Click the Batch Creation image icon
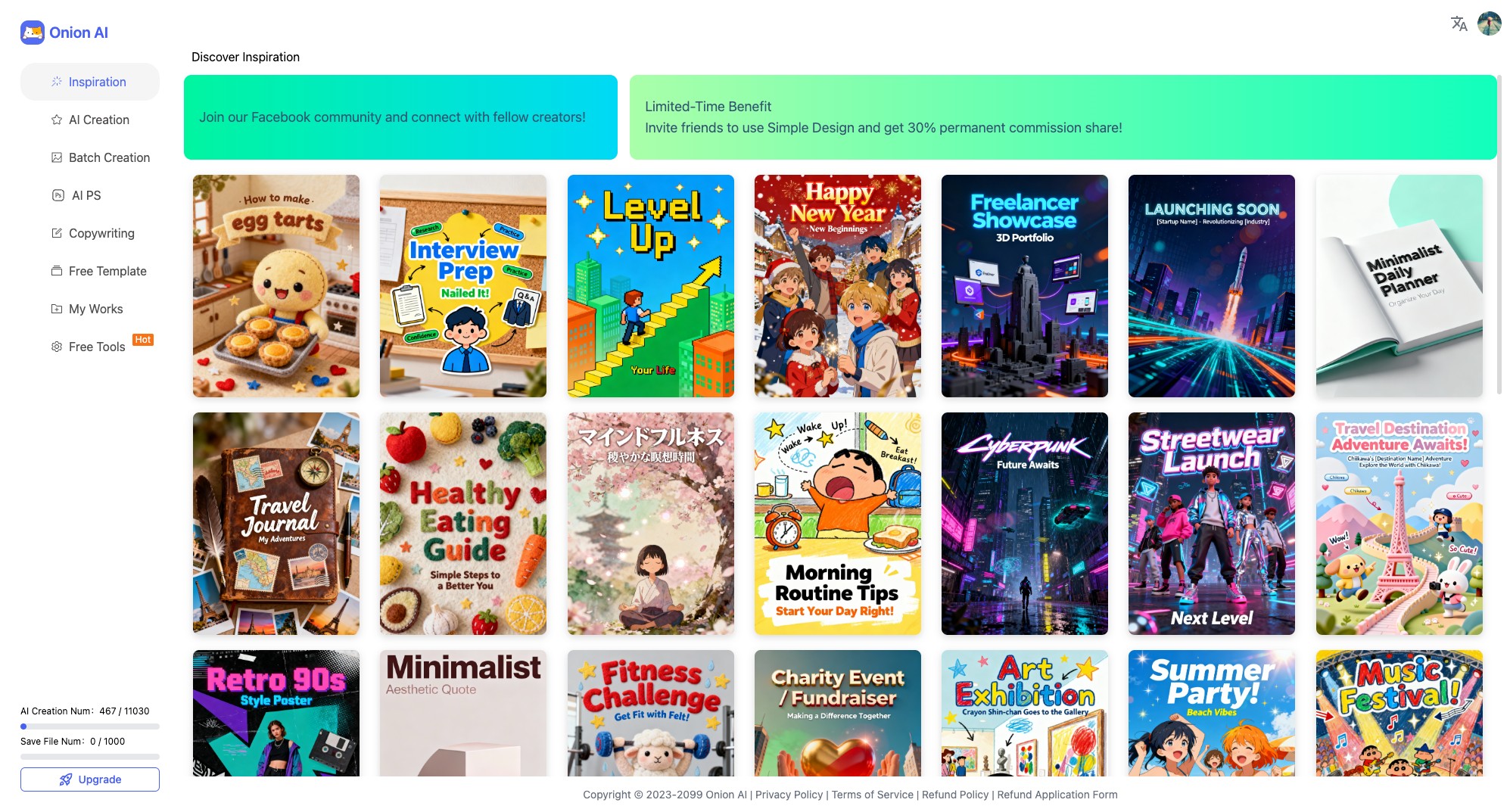The image size is (1510, 812). pyautogui.click(x=57, y=157)
